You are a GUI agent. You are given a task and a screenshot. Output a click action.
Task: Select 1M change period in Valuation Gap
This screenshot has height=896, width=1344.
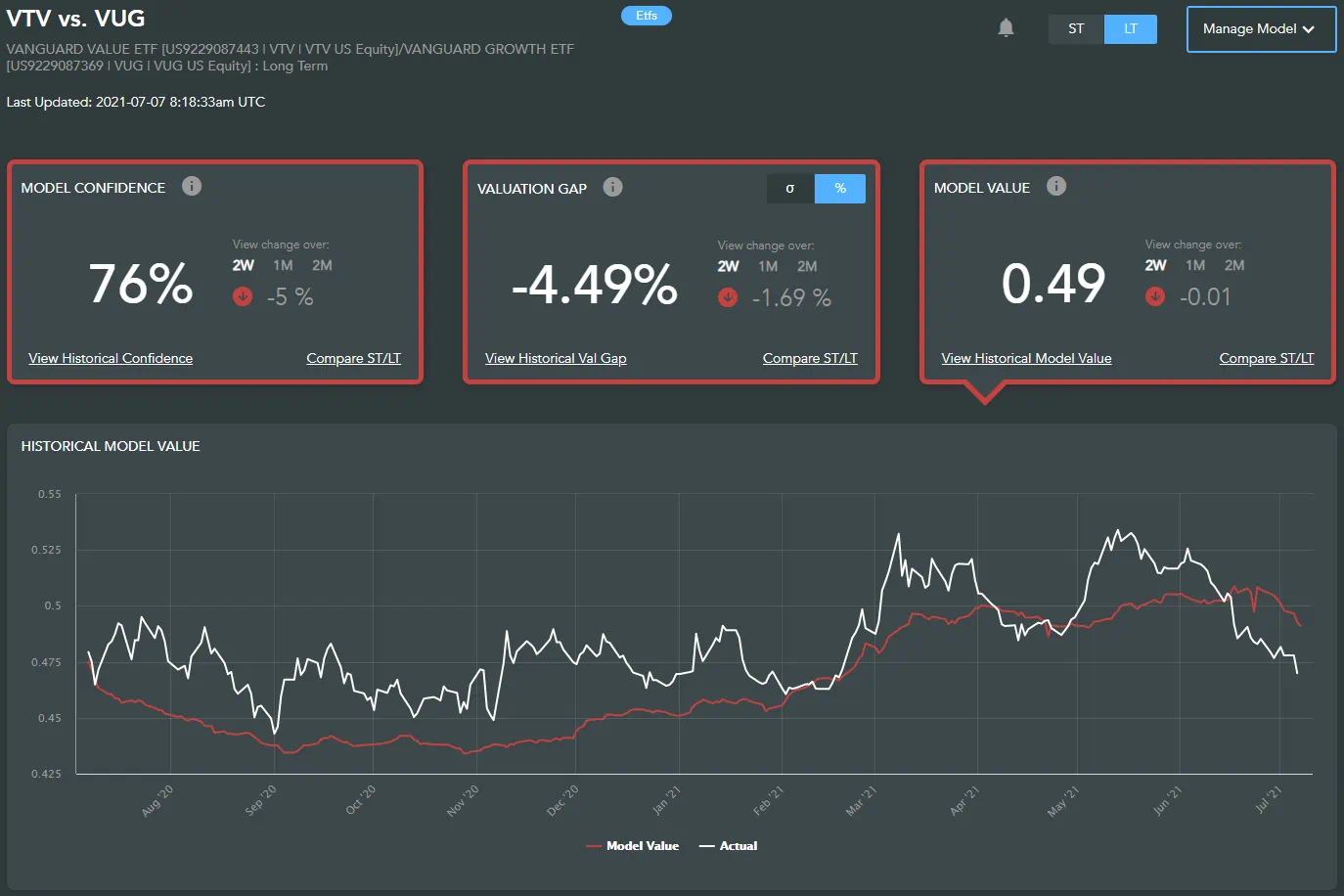768,266
